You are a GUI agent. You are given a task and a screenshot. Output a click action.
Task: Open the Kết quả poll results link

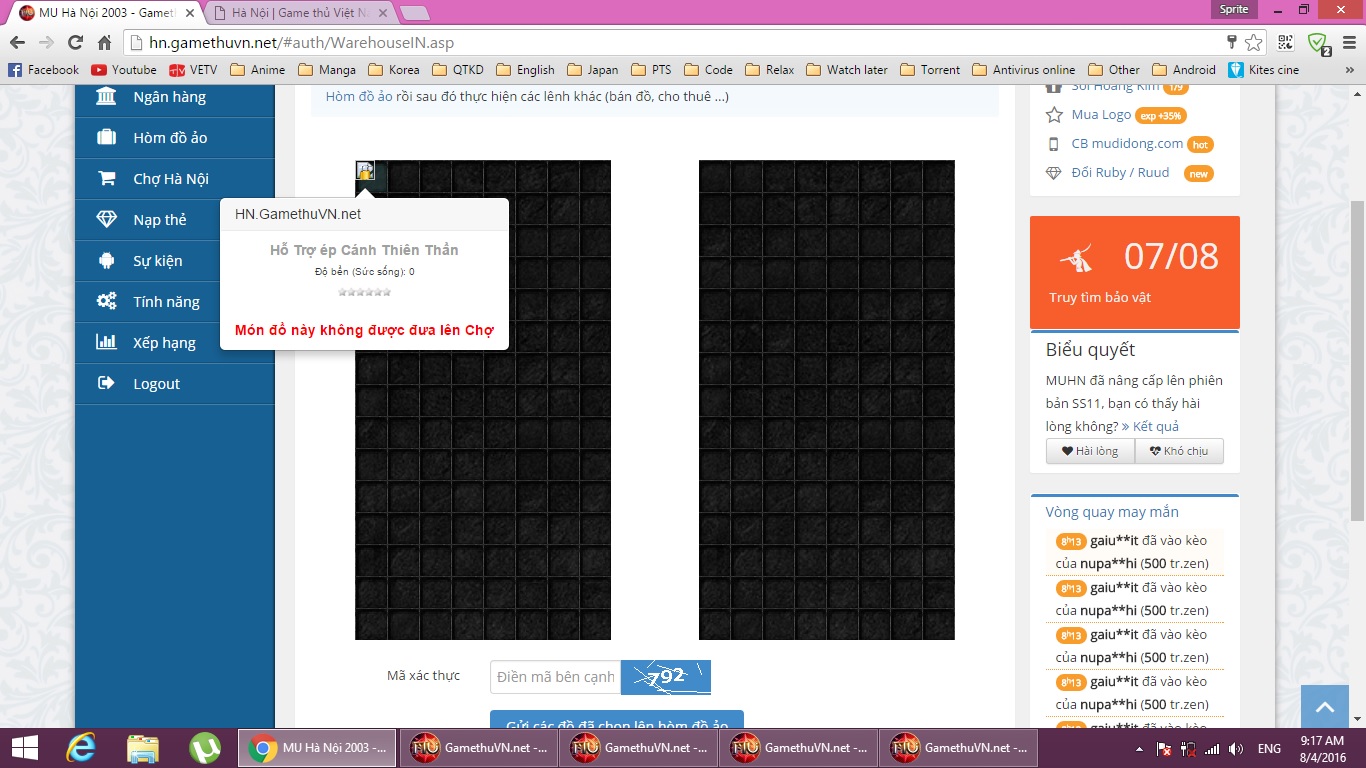(1150, 427)
